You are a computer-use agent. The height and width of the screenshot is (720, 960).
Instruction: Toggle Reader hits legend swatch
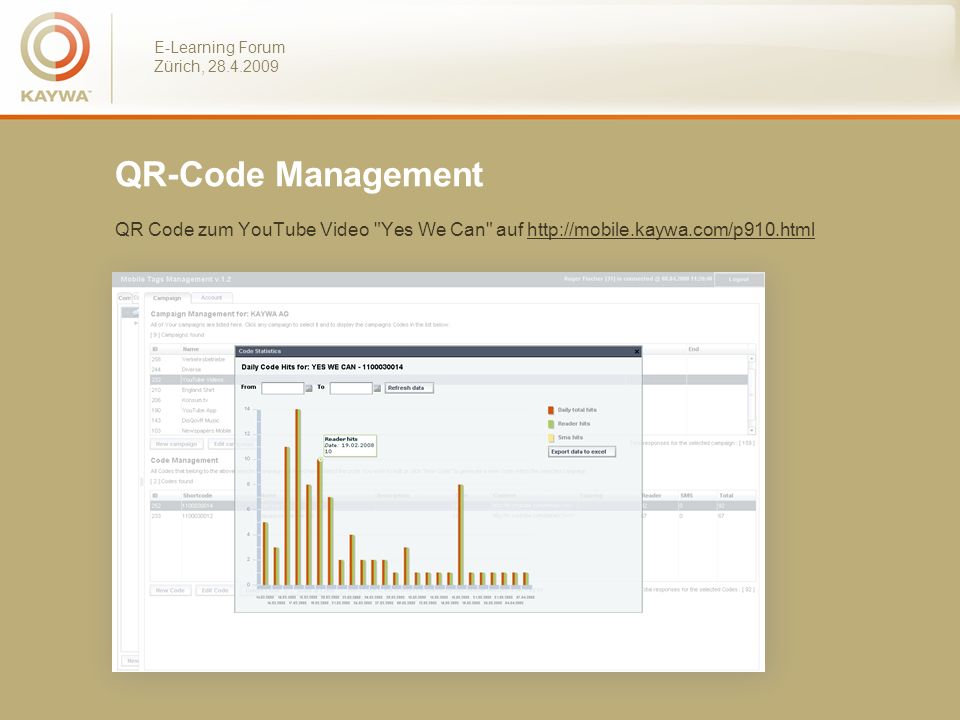pyautogui.click(x=551, y=424)
